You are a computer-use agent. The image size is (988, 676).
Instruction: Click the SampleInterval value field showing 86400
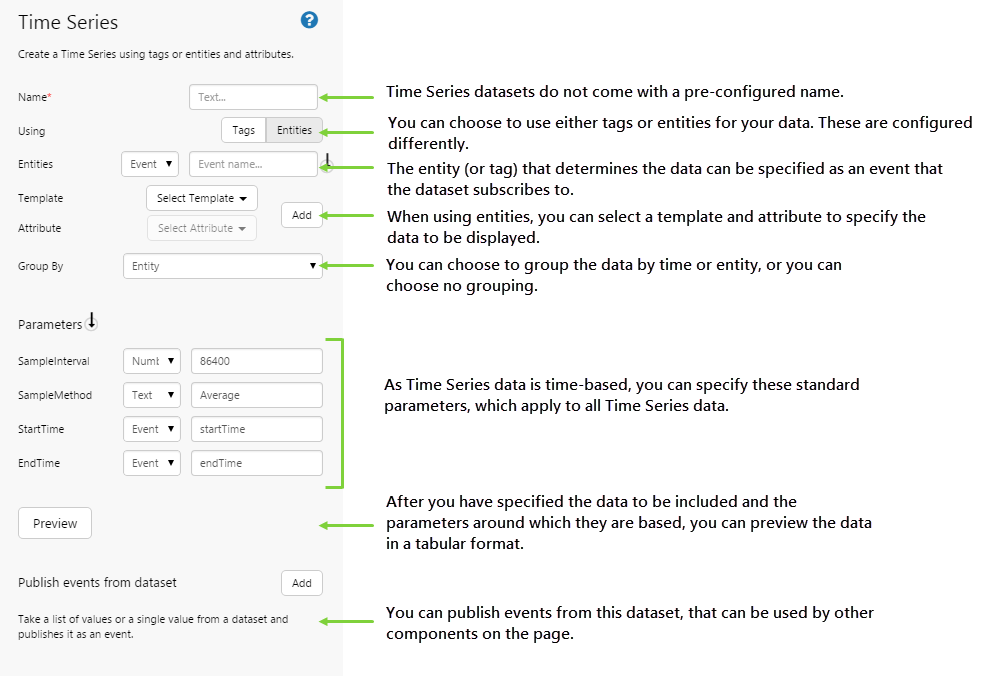[x=257, y=361]
